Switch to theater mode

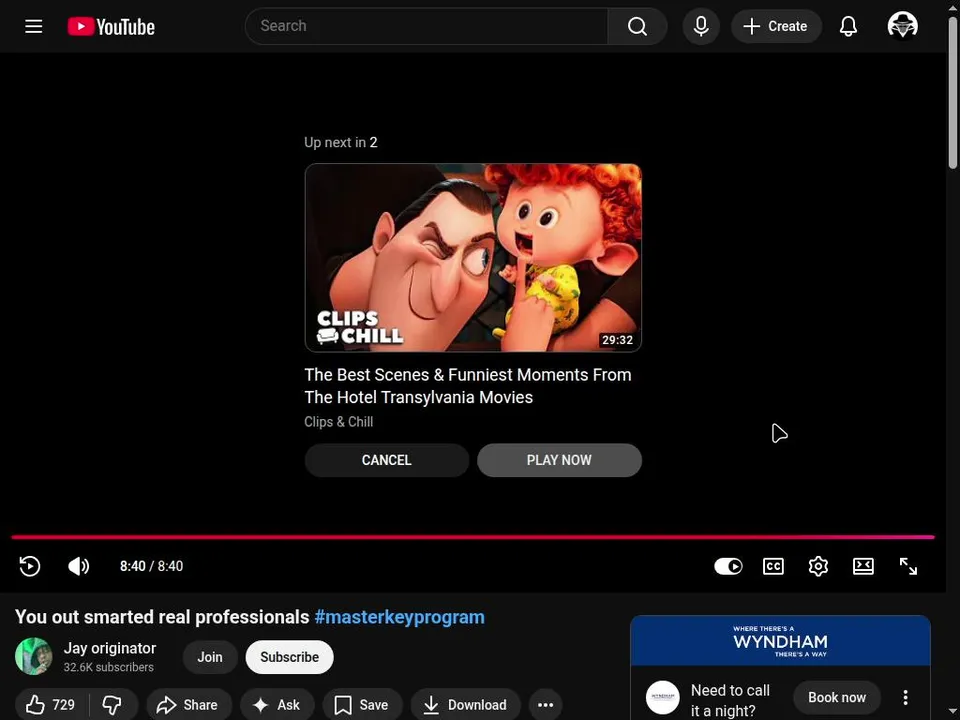coord(863,566)
